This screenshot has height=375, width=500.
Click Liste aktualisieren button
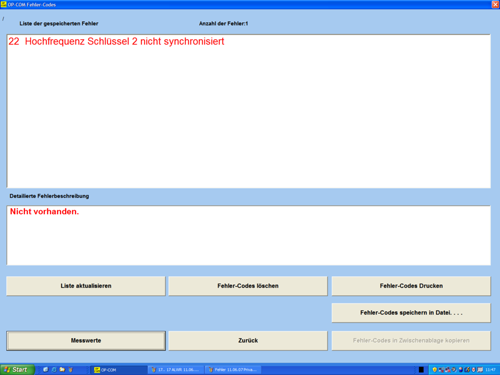point(86,286)
